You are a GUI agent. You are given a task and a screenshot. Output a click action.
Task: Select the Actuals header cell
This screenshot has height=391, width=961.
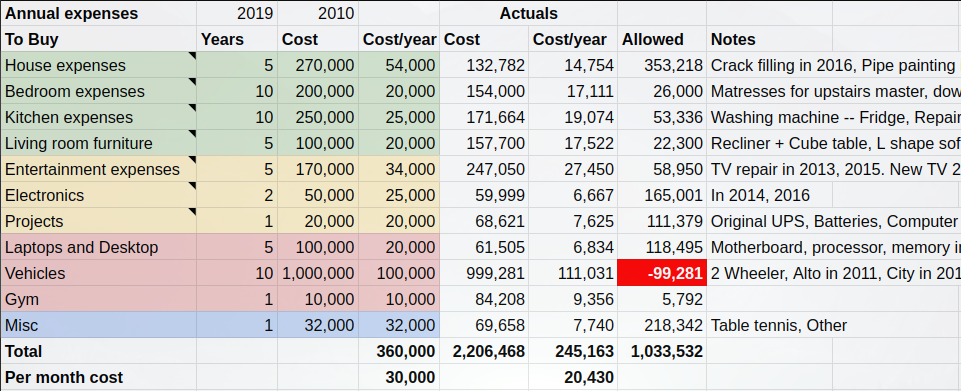[528, 13]
